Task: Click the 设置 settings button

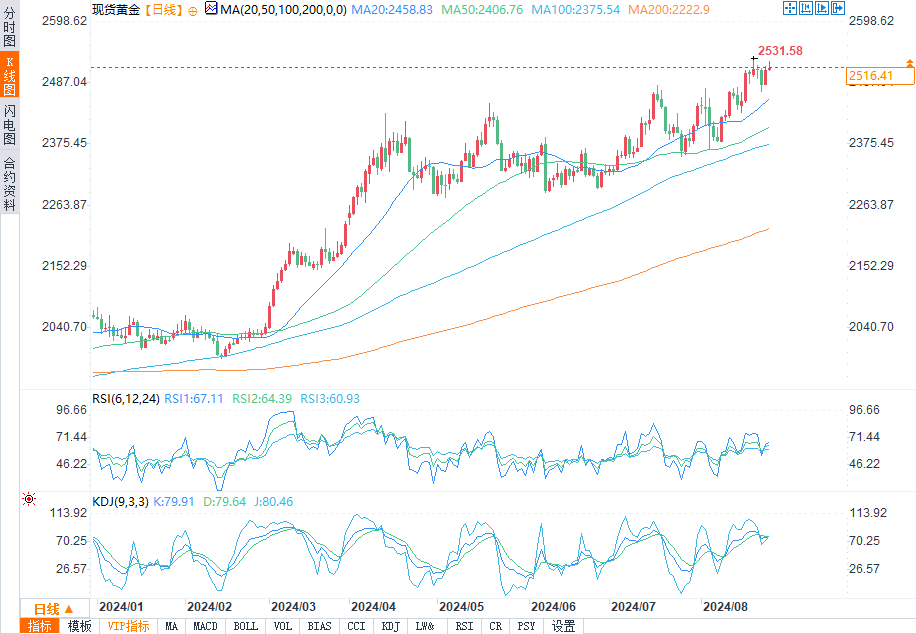Action: (564, 626)
